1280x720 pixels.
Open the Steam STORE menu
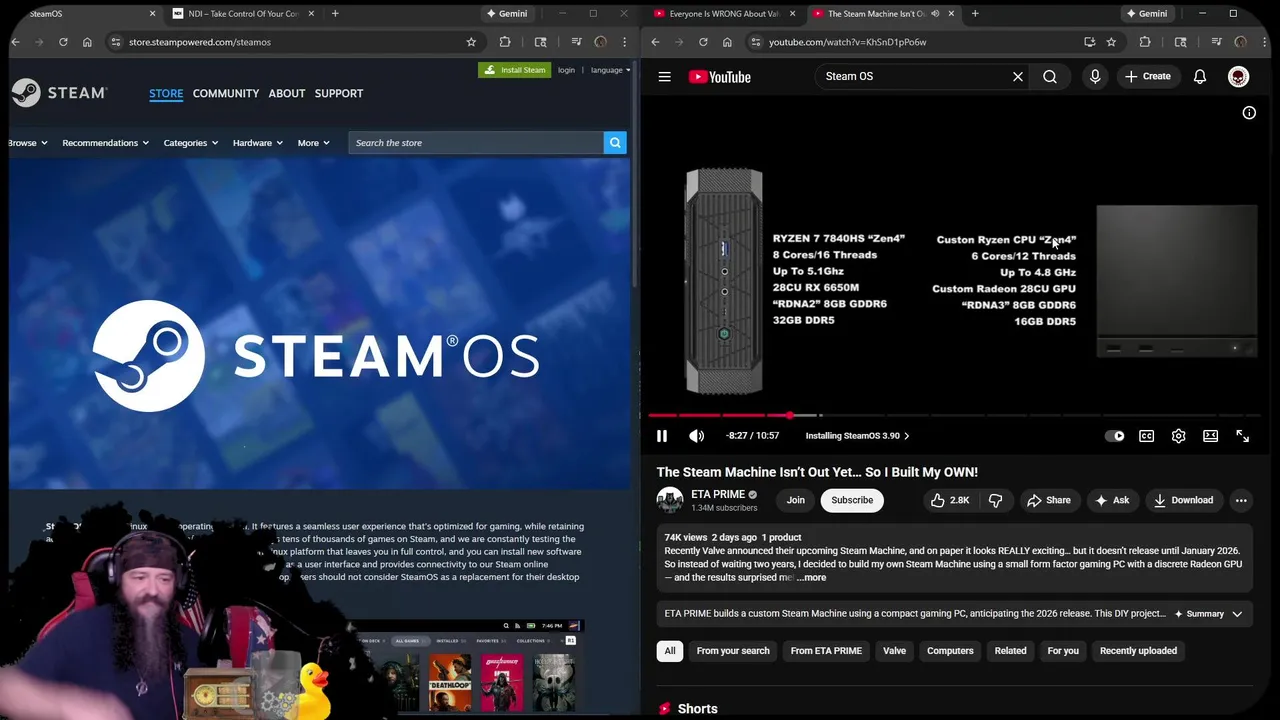pyautogui.click(x=166, y=93)
